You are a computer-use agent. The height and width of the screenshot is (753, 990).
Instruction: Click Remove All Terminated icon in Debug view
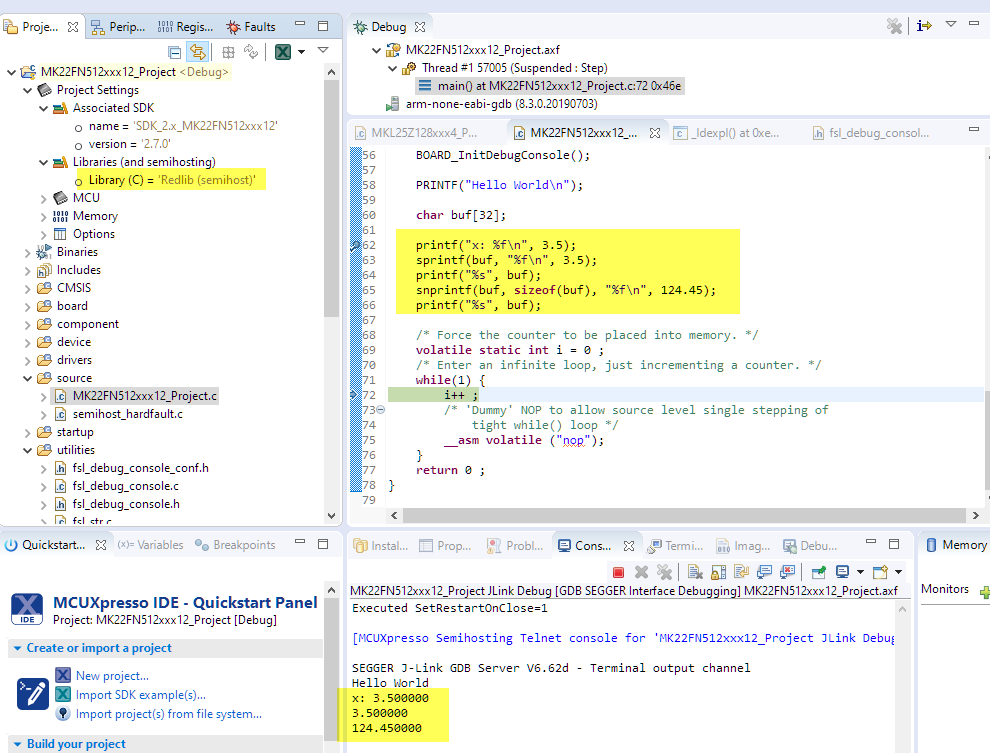click(x=894, y=26)
